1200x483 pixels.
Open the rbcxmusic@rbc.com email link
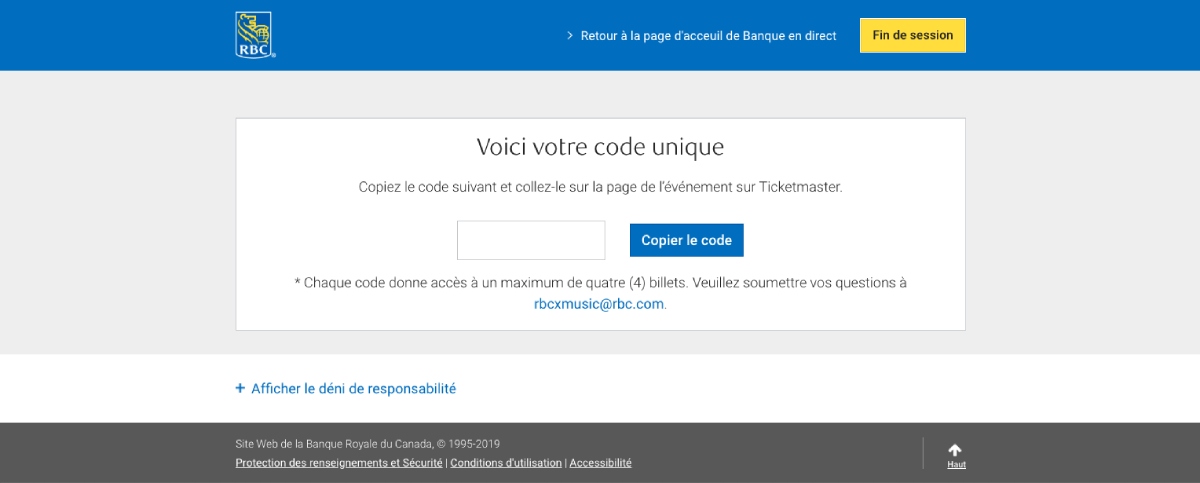pos(599,304)
